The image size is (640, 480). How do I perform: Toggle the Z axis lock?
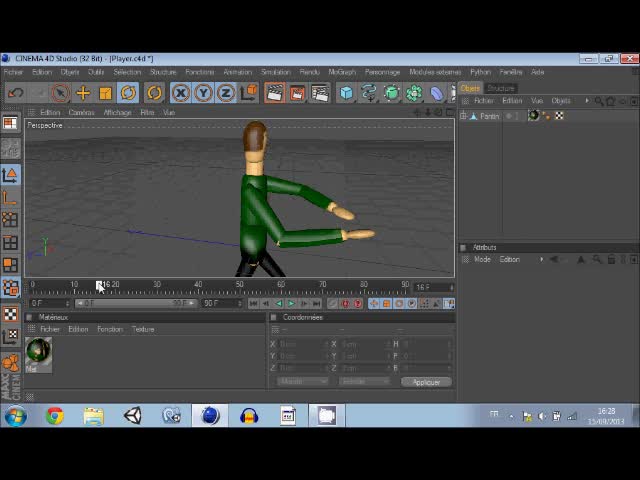tap(226, 93)
